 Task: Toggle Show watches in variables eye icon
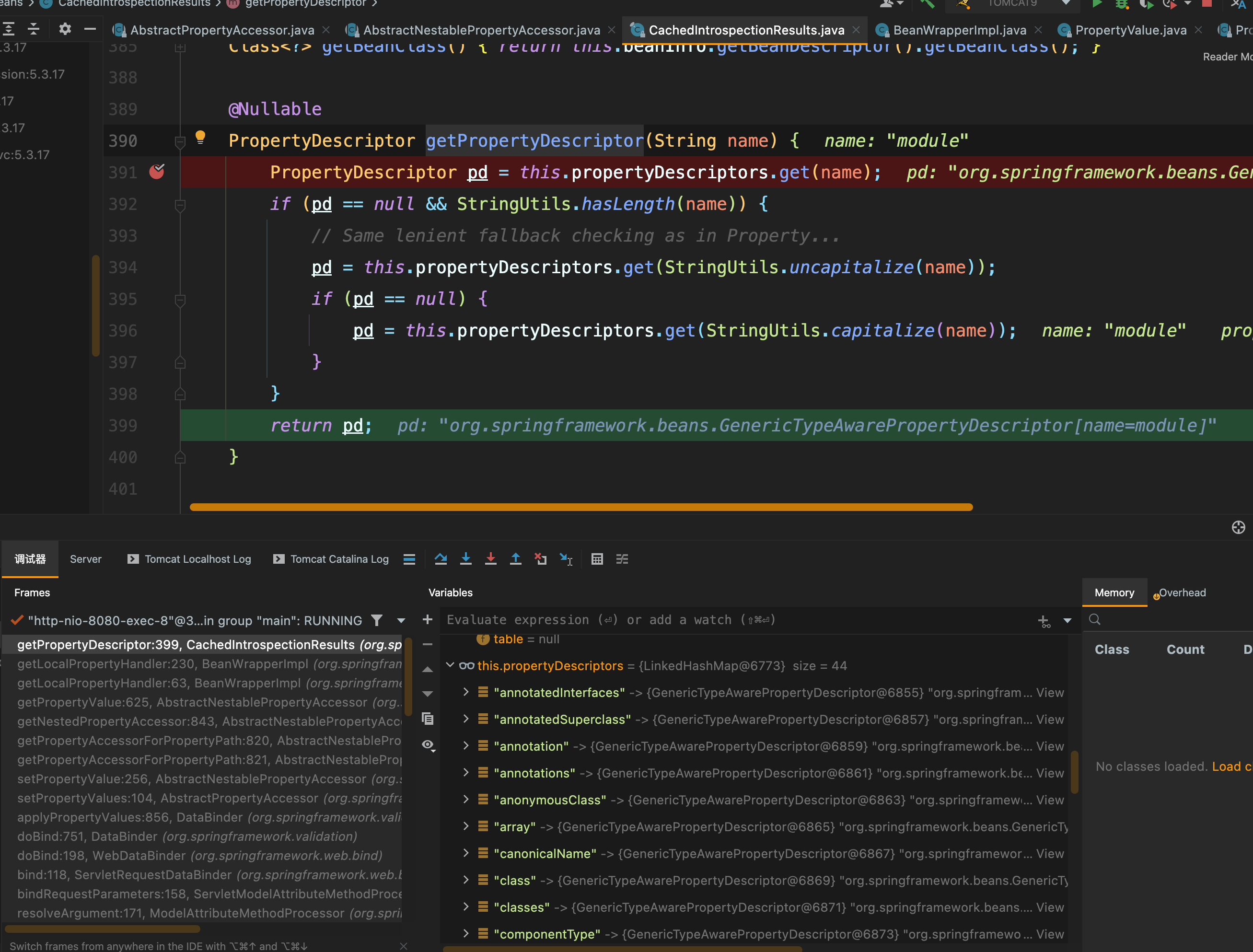(429, 744)
